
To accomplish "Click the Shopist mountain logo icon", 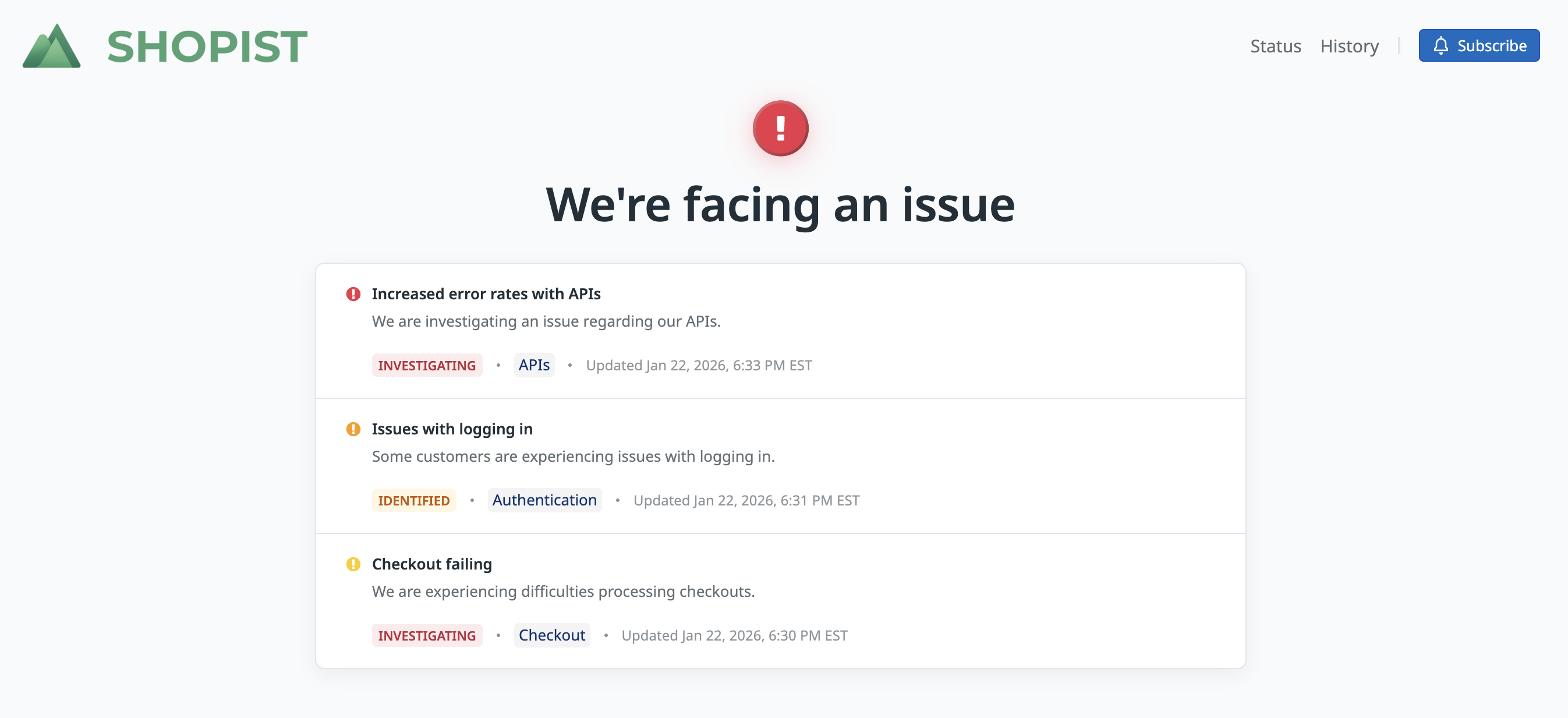I will pos(52,46).
